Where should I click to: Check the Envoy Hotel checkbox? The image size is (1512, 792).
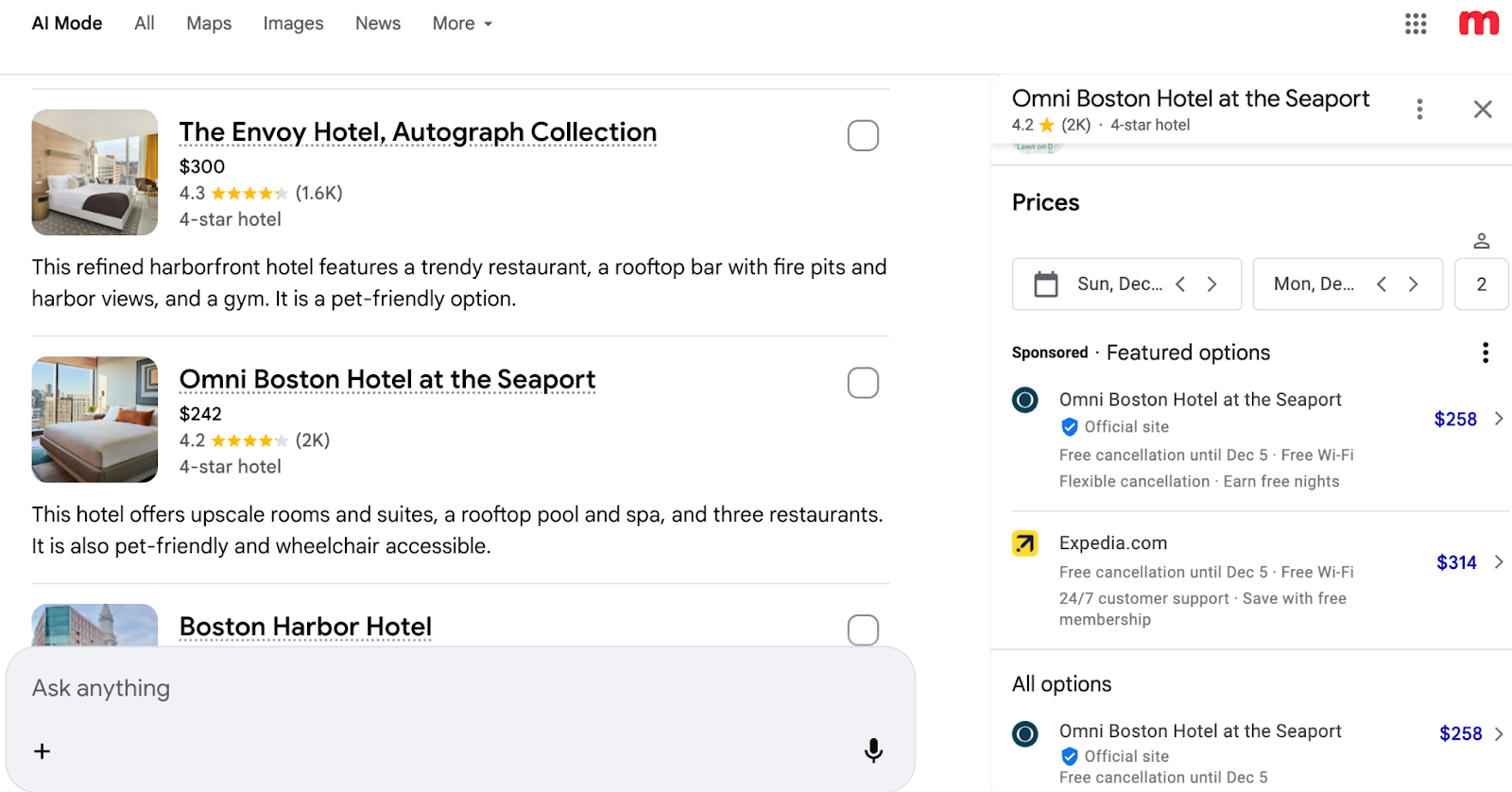[863, 136]
